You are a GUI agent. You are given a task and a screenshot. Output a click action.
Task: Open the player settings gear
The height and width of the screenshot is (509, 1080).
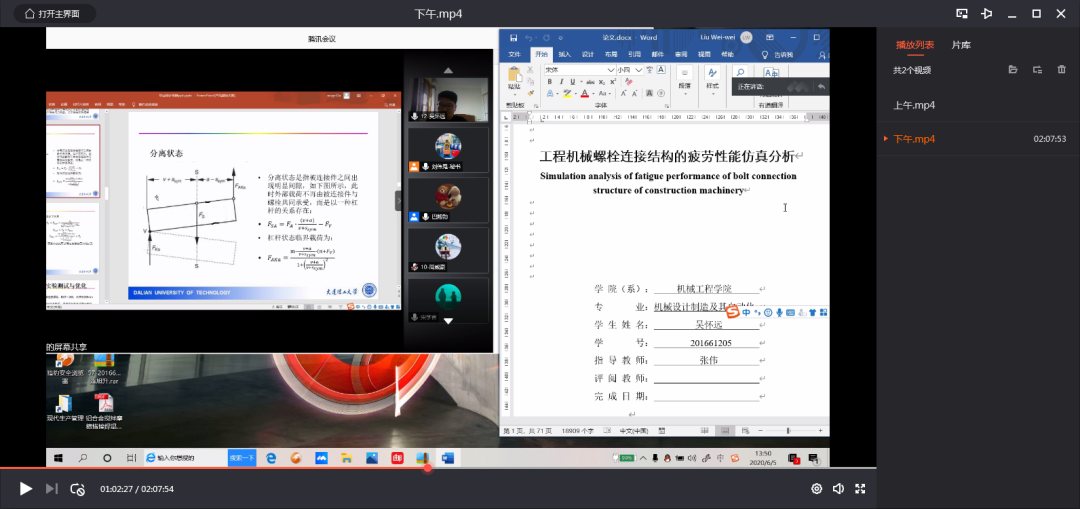click(817, 489)
